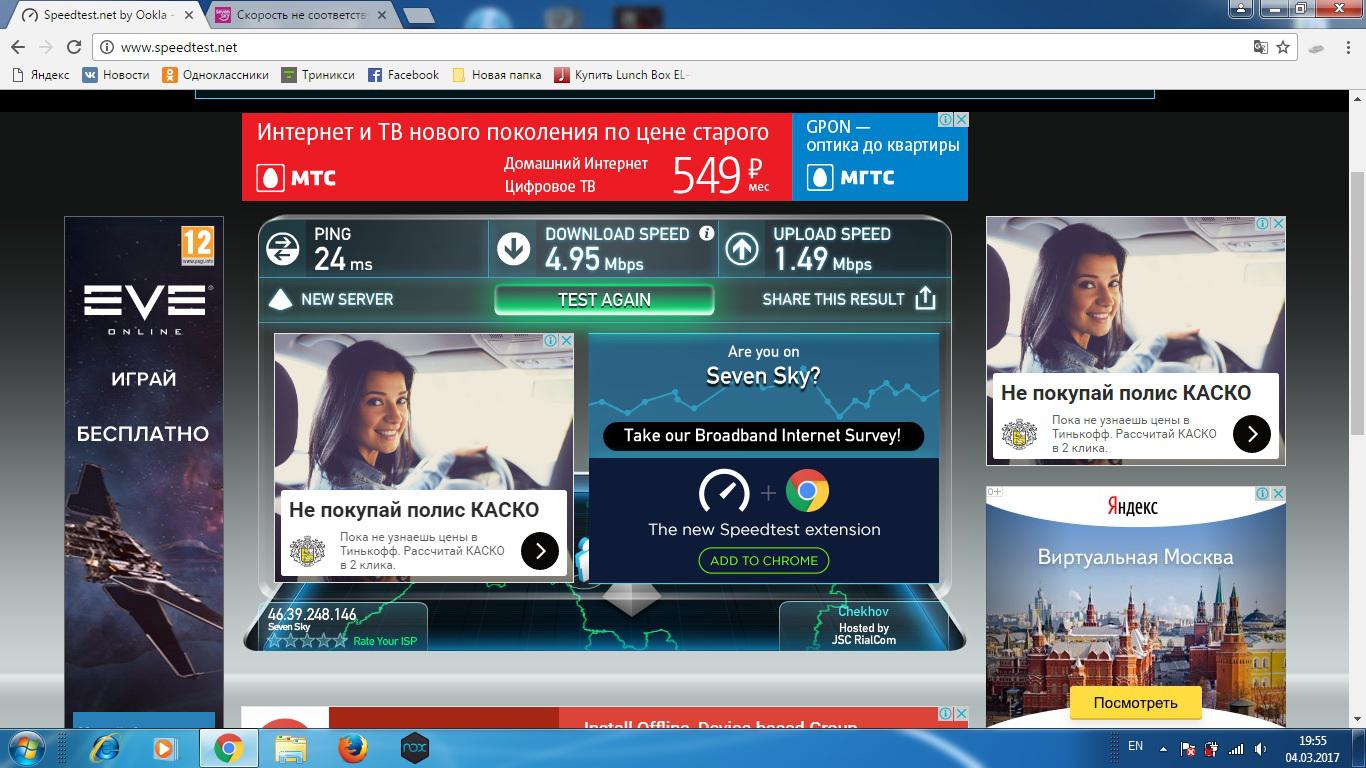This screenshot has height=768, width=1366.
Task: Close the MTS banner ad
Action: coord(961,119)
